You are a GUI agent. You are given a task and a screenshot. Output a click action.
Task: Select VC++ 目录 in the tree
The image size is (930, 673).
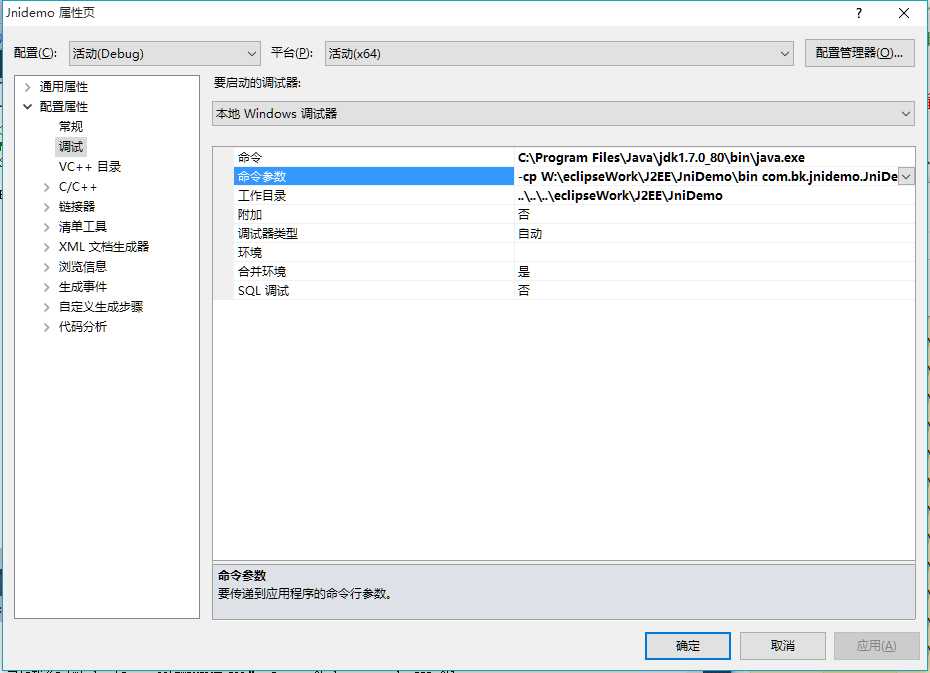[90, 167]
